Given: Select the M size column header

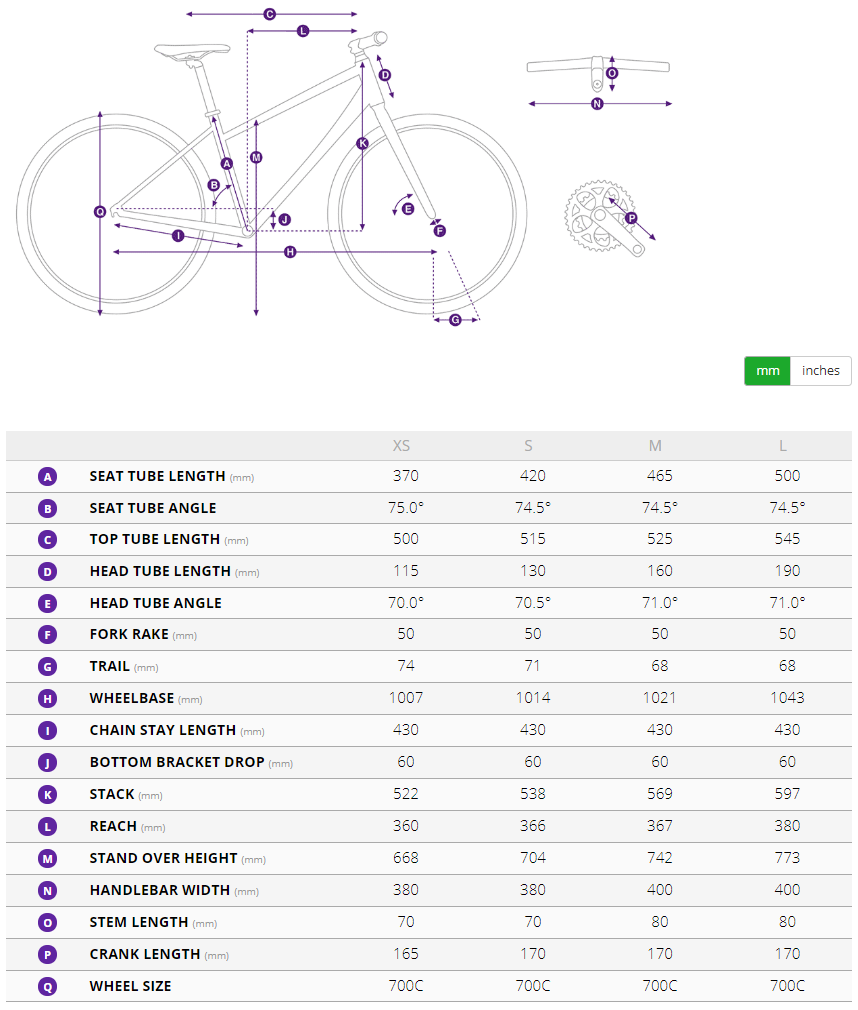Looking at the screenshot, I should click(656, 446).
